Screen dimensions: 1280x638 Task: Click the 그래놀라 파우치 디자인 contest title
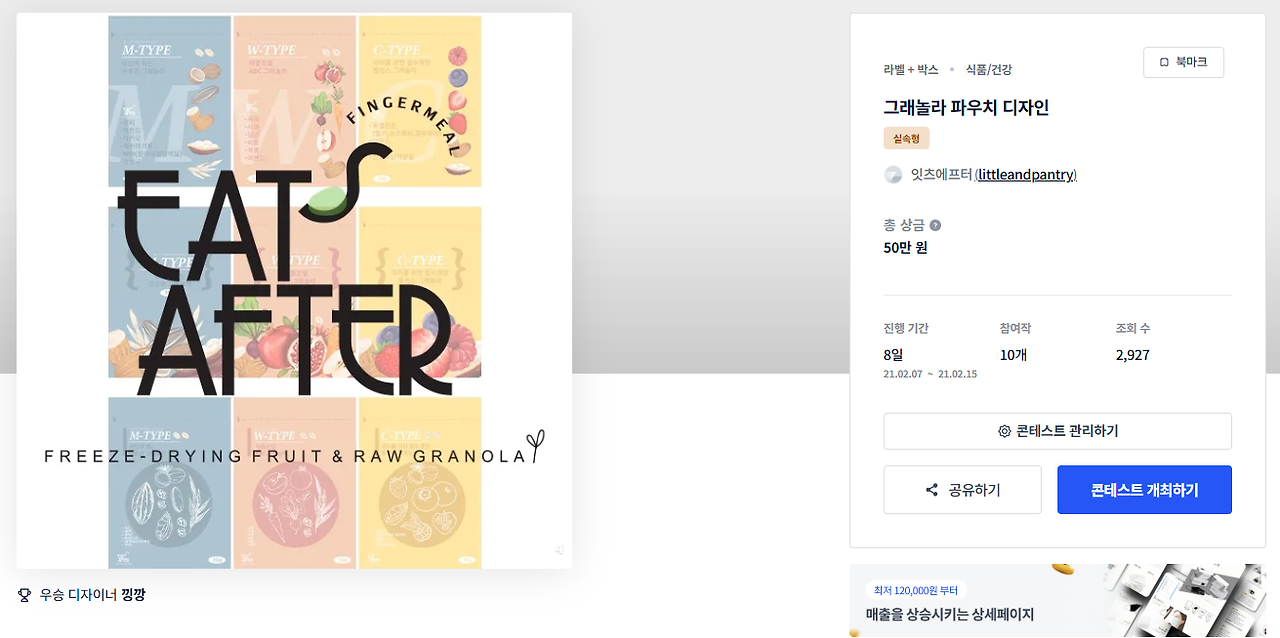tap(966, 108)
